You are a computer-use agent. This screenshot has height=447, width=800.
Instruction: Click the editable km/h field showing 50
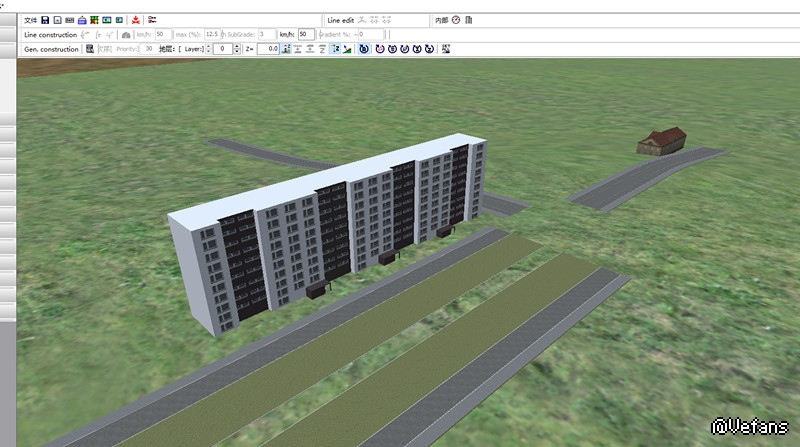307,34
